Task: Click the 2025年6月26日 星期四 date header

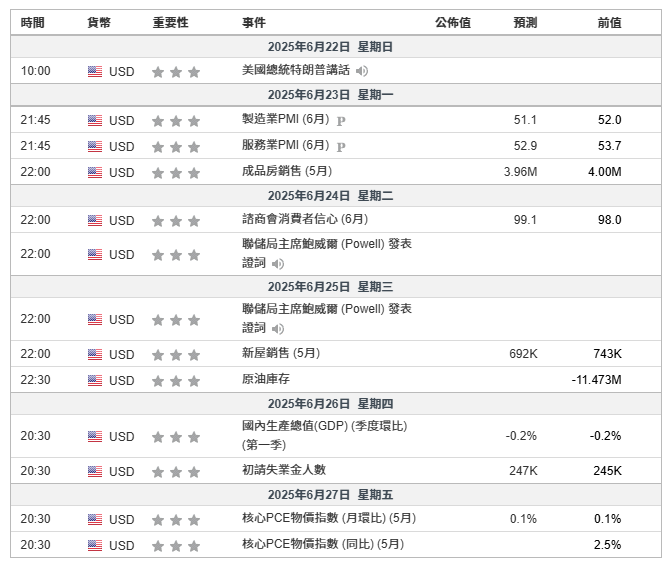Action: (330, 404)
